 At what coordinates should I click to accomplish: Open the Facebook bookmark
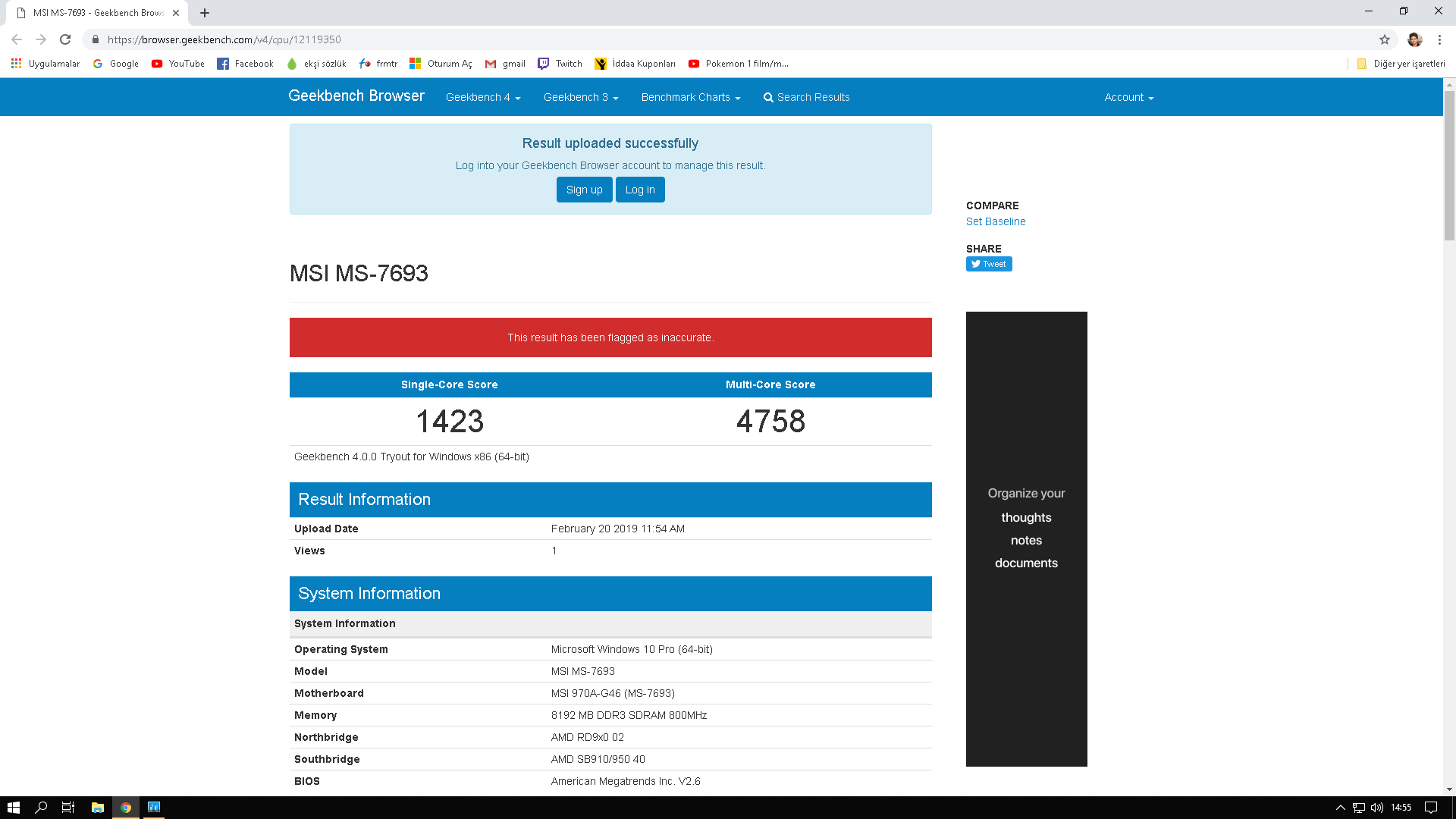pos(245,64)
